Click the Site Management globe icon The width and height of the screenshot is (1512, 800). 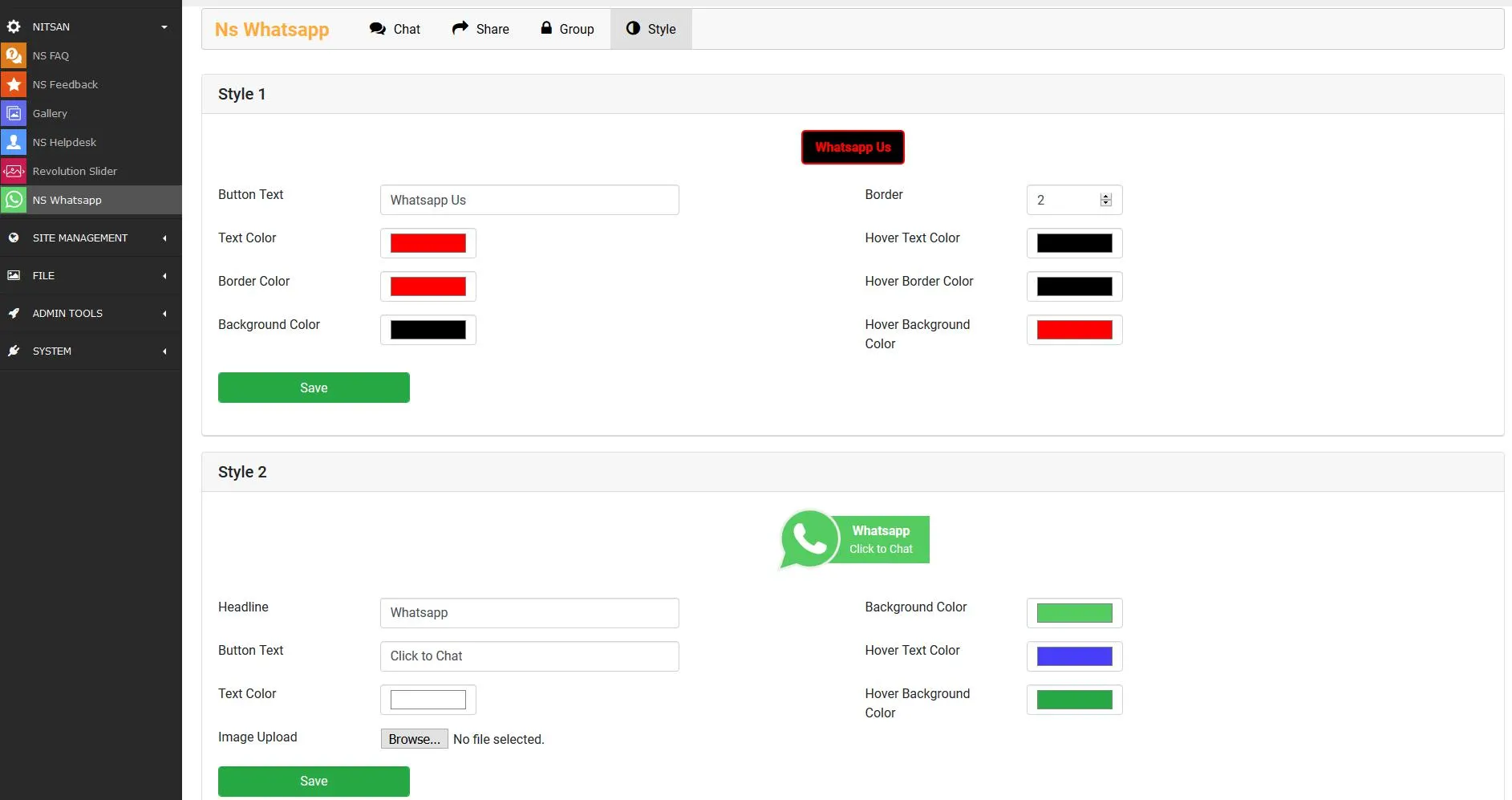point(14,238)
